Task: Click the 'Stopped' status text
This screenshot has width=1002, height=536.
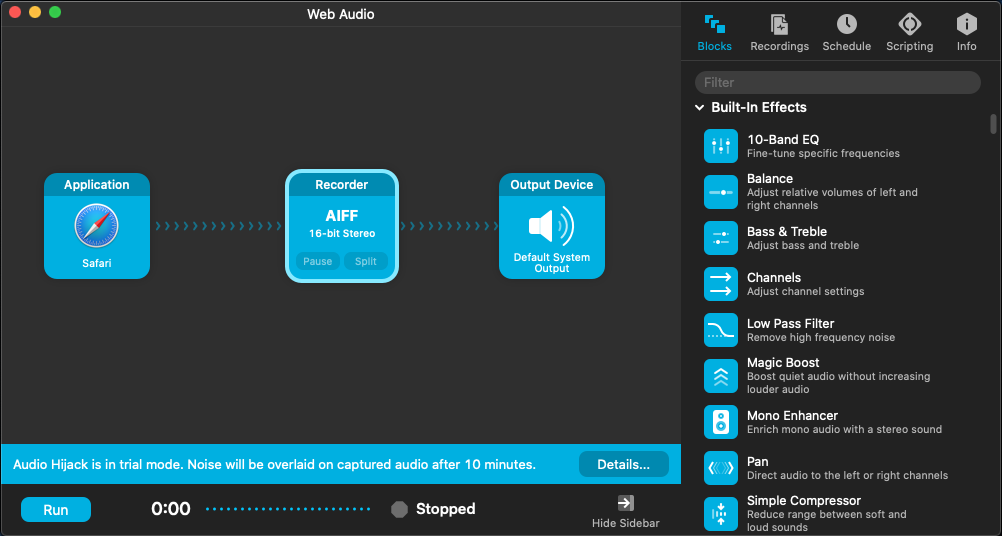Action: tap(445, 509)
